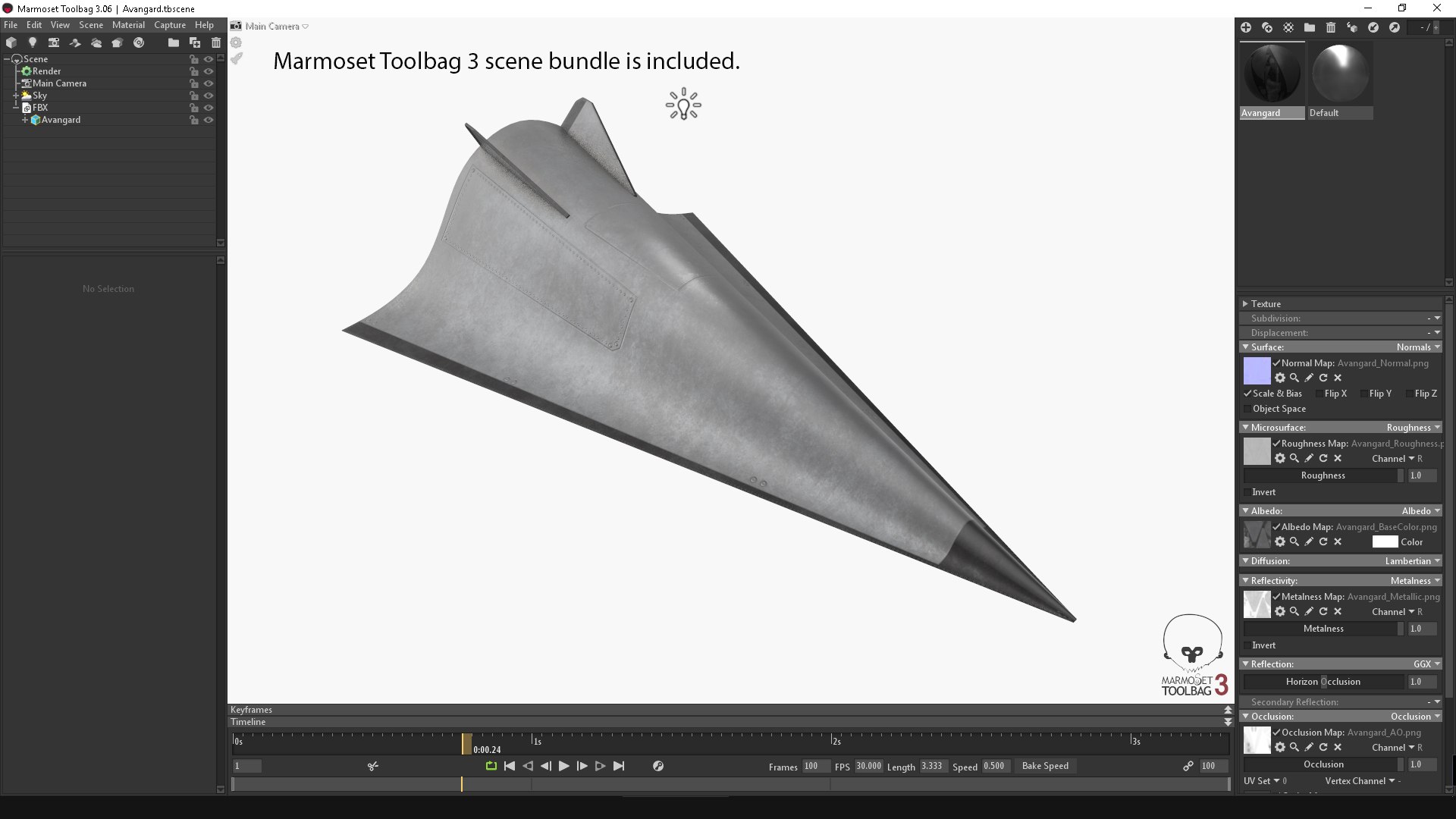Collapse the FBX tree node
1456x819 pixels.
point(16,108)
